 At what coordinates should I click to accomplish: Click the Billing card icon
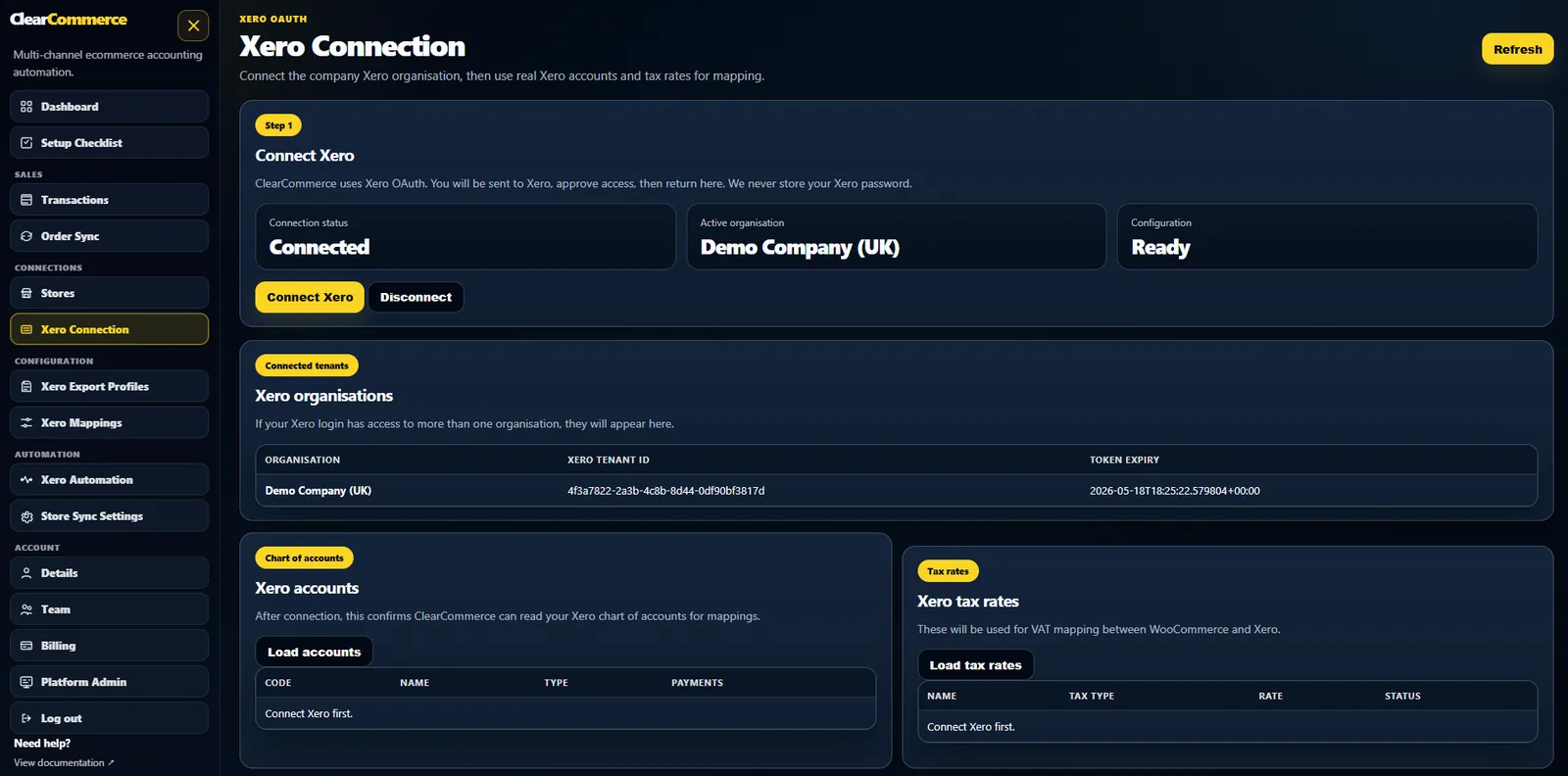pyautogui.click(x=26, y=646)
